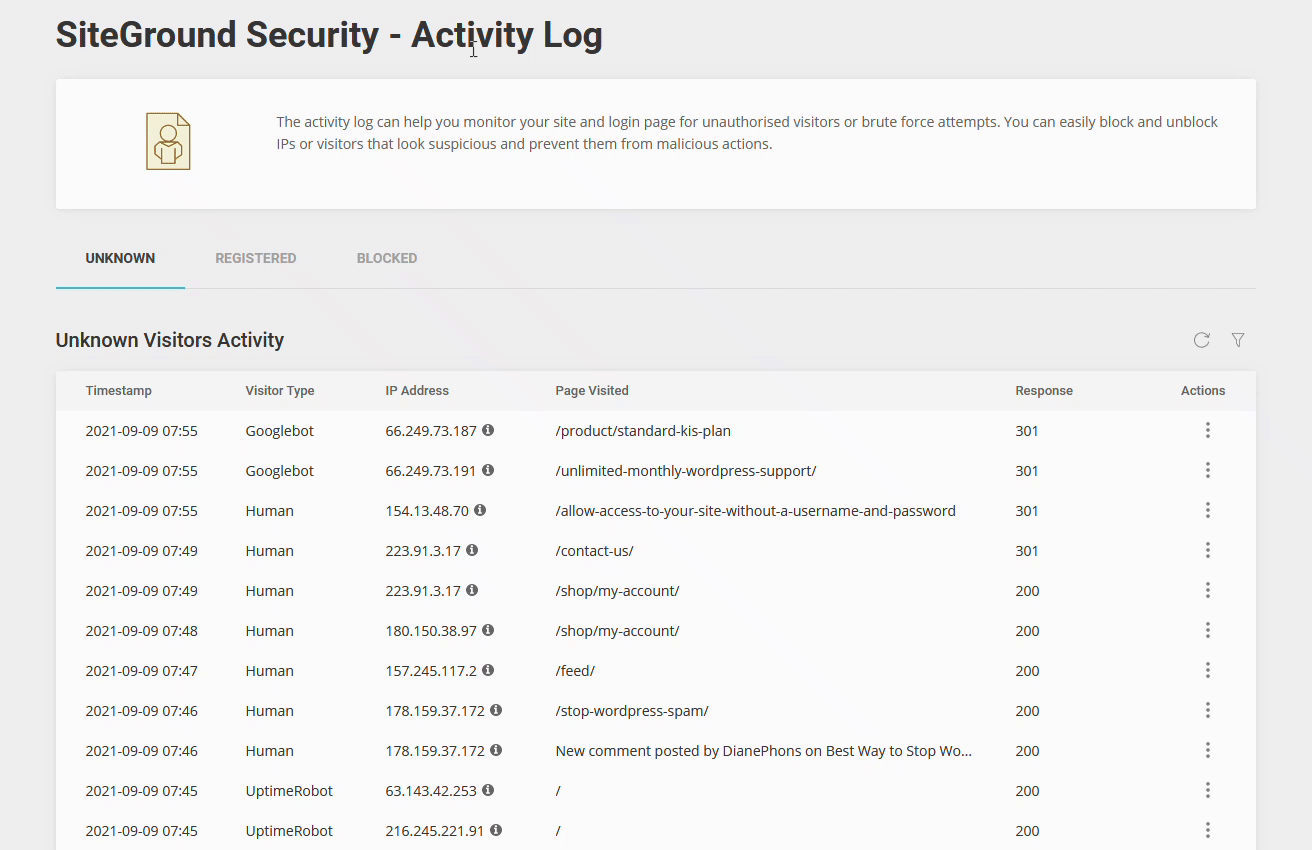Switch to the Blocked tab
Viewport: 1312px width, 850px height.
387,258
